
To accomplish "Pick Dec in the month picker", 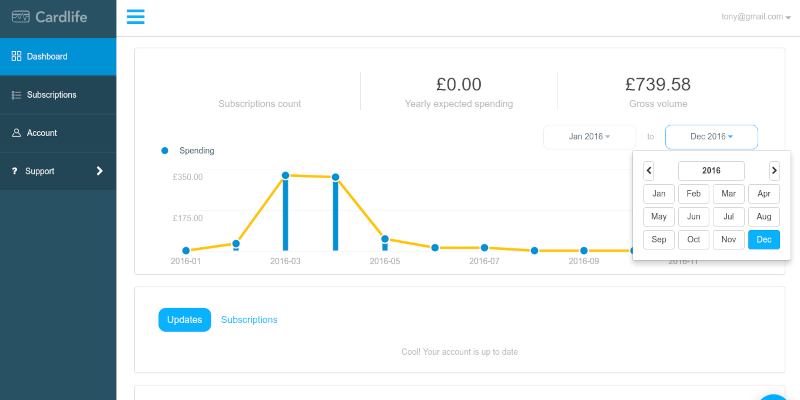I will point(763,240).
